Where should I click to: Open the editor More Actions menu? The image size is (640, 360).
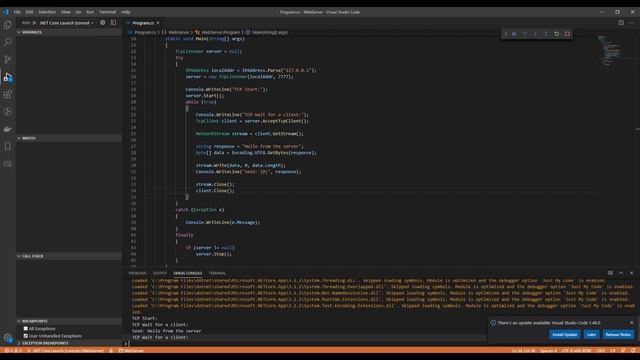(631, 23)
